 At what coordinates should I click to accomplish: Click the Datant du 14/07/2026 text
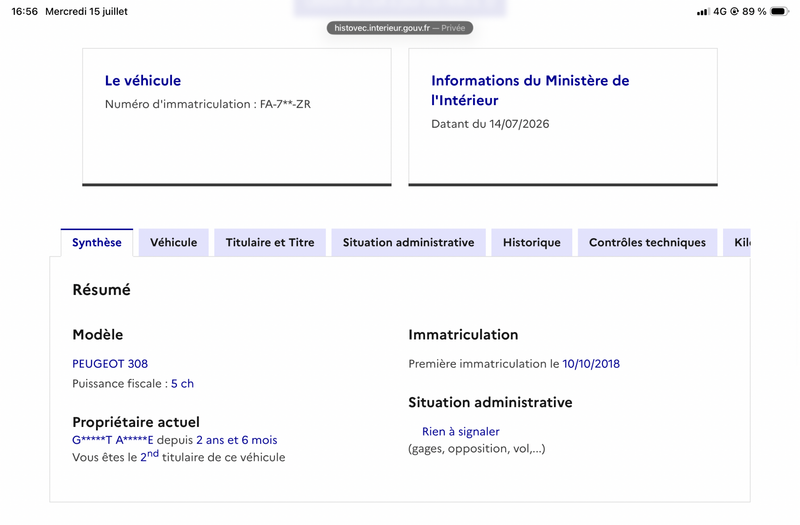pos(490,124)
